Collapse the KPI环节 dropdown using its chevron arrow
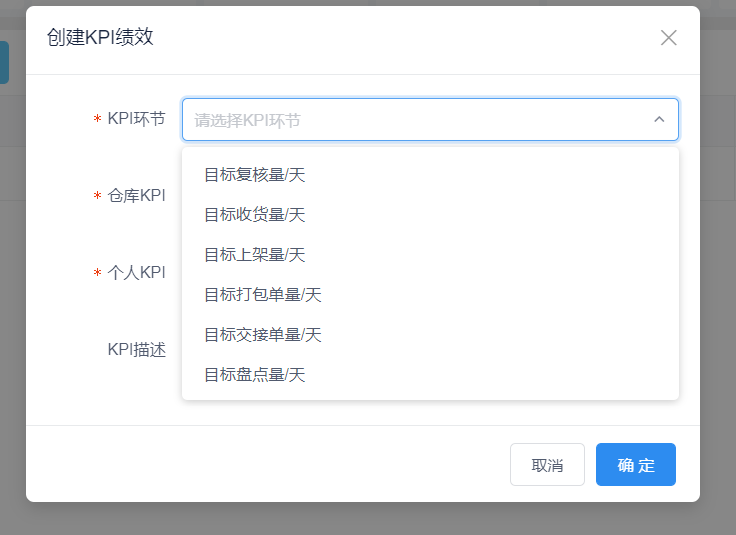This screenshot has width=736, height=535. click(x=659, y=119)
